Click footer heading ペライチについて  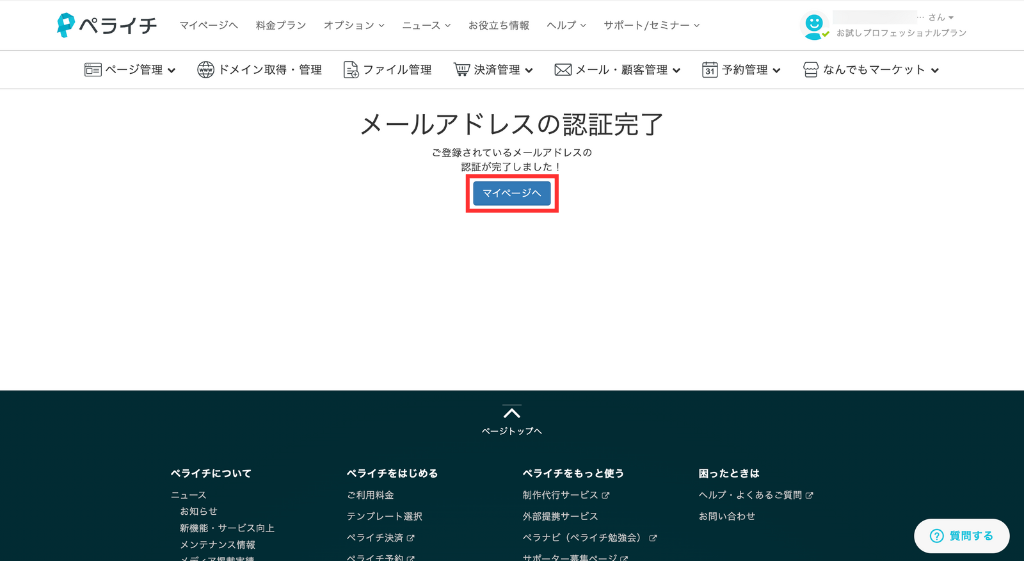[x=211, y=473]
